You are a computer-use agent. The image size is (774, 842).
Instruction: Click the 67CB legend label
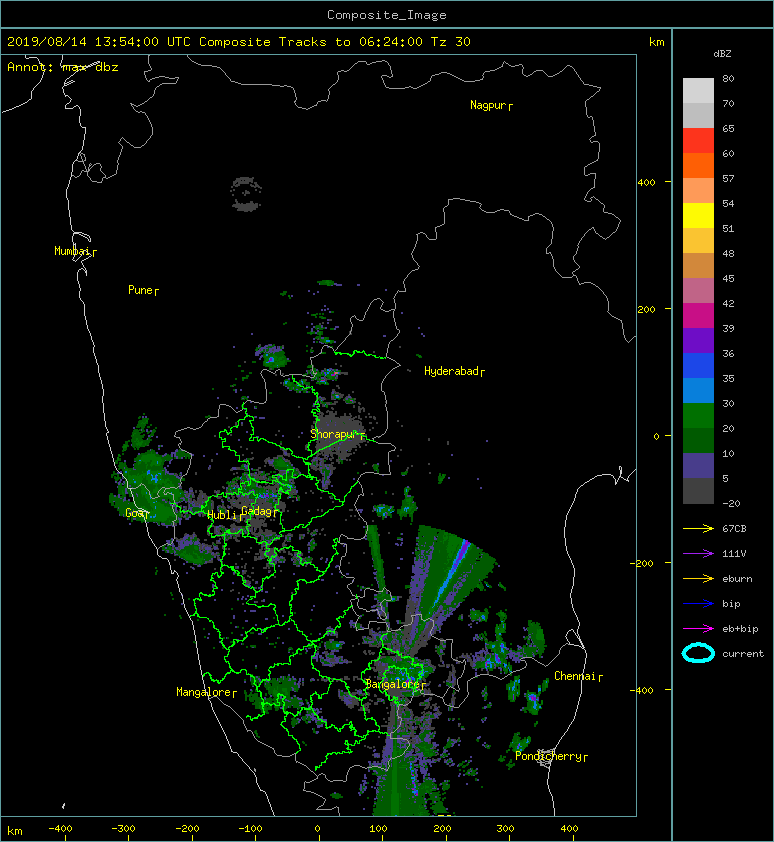point(734,528)
